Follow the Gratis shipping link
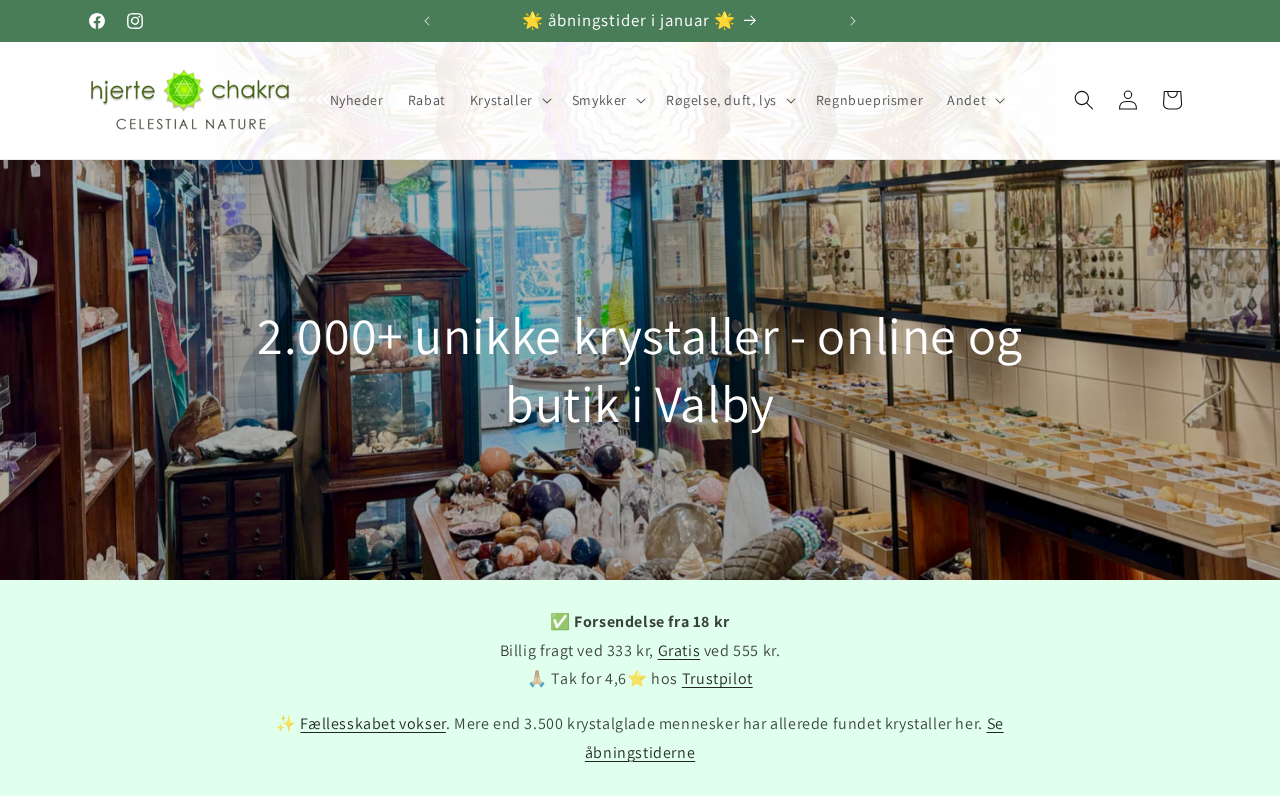 click(679, 651)
